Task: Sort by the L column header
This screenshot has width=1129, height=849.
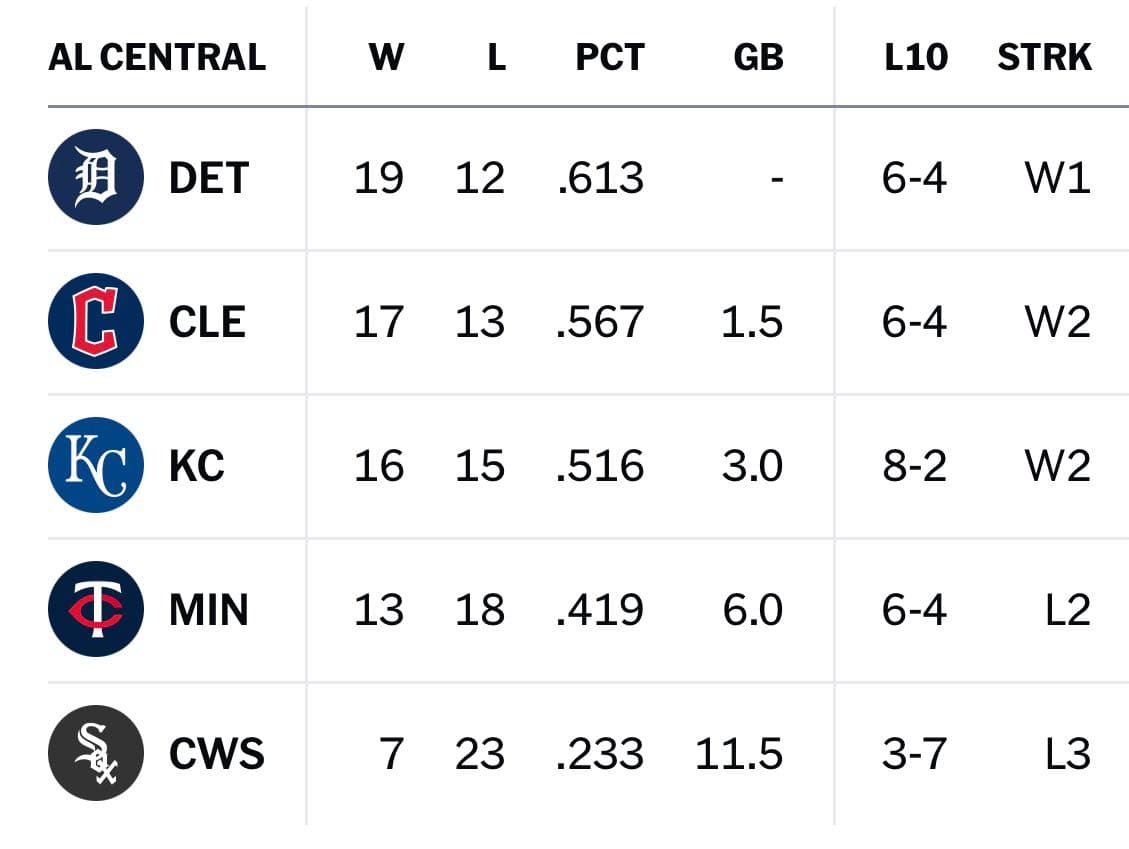Action: 496,58
